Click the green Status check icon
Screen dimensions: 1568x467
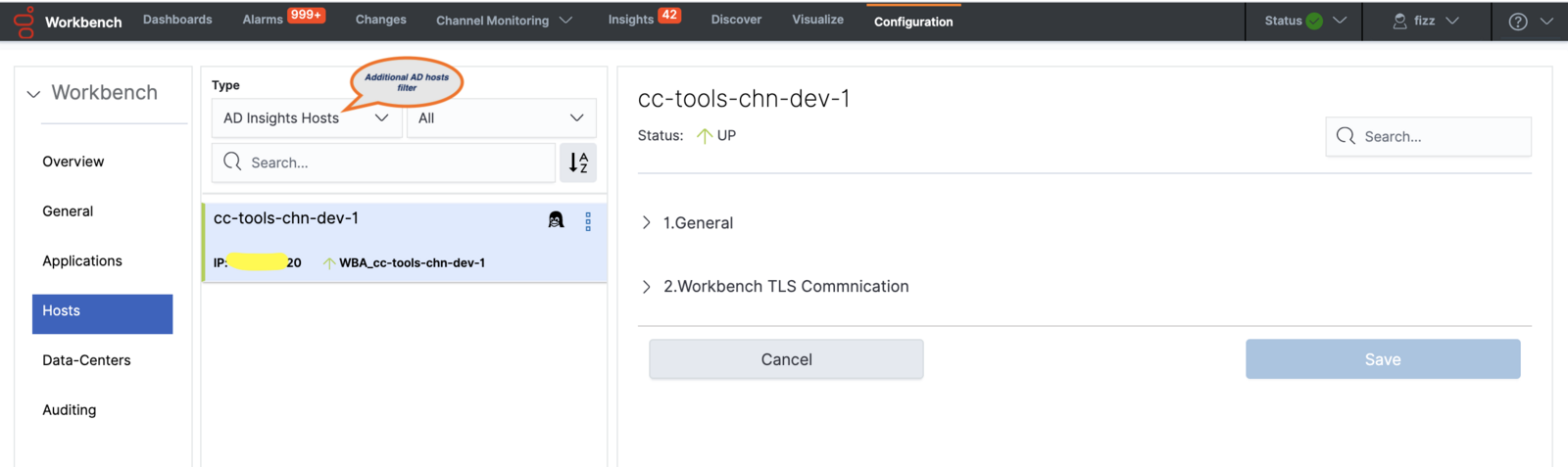(x=1314, y=21)
